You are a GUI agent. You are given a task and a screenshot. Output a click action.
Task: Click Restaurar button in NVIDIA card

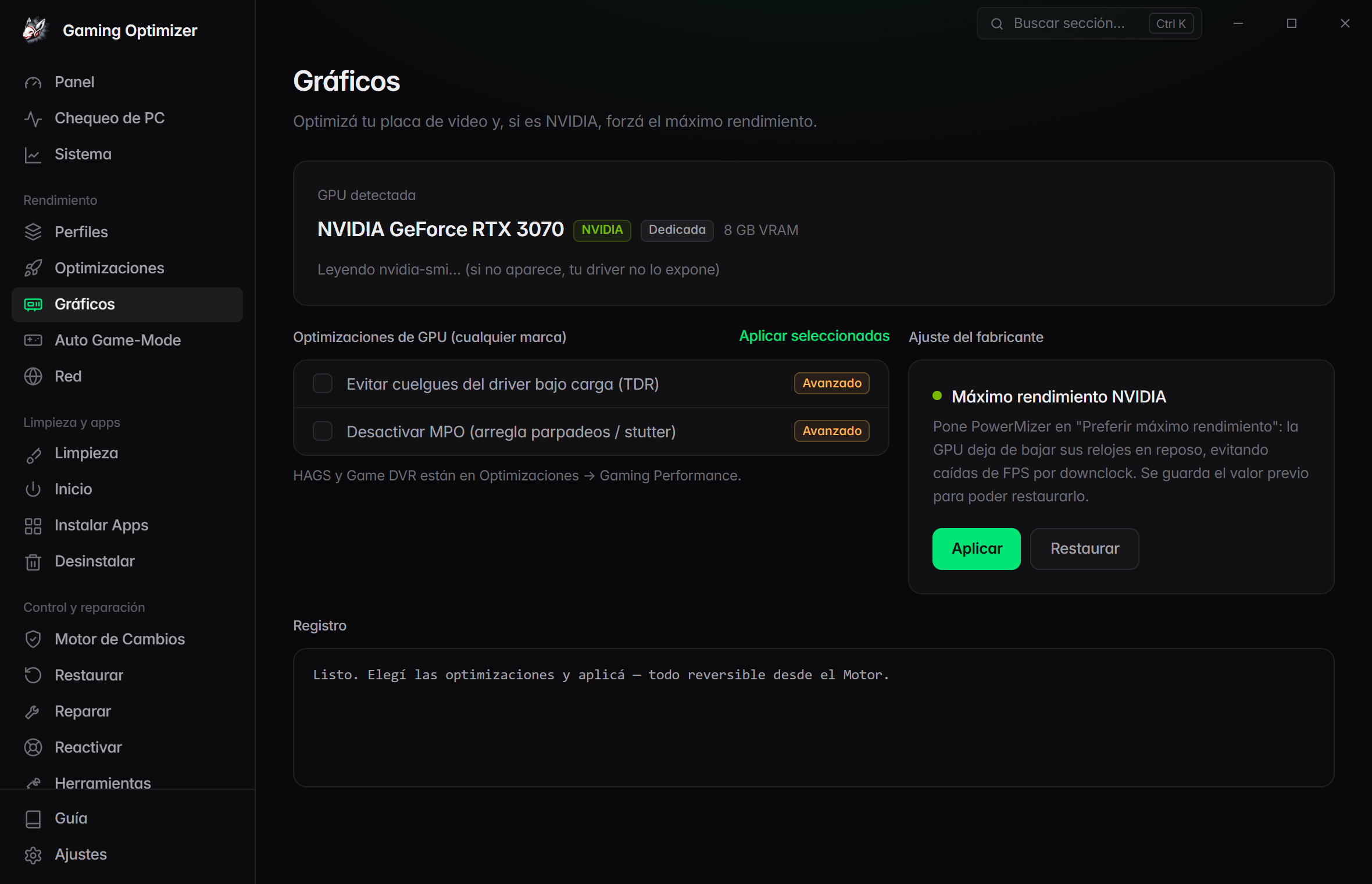[x=1084, y=549]
